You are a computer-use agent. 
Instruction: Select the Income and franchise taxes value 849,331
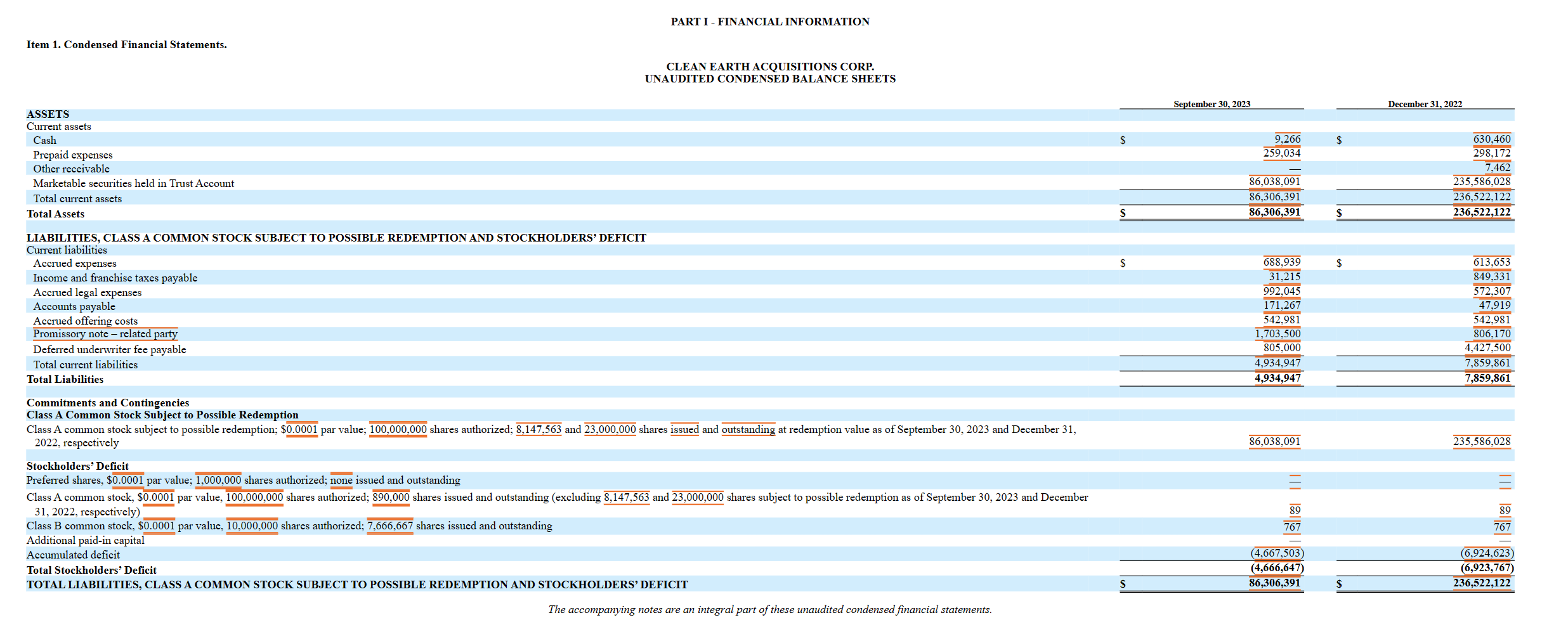click(x=1491, y=276)
